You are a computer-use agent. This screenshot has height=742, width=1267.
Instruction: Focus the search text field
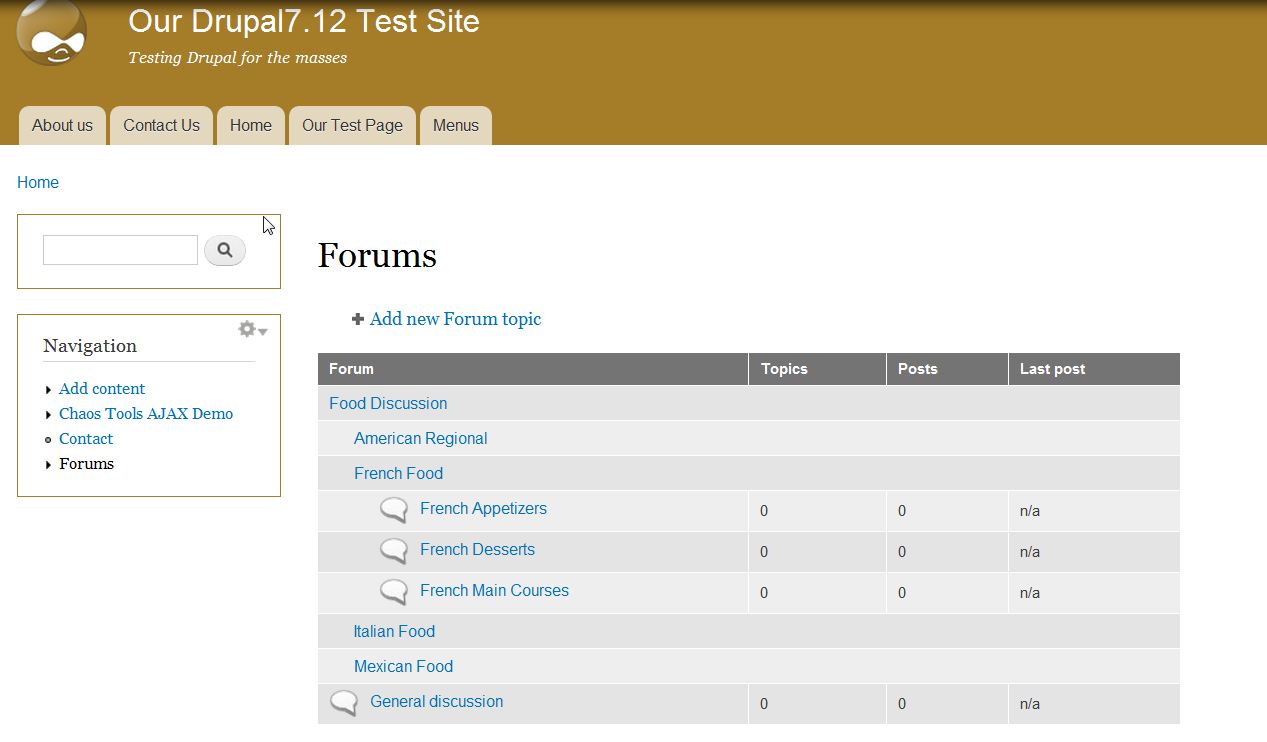120,250
